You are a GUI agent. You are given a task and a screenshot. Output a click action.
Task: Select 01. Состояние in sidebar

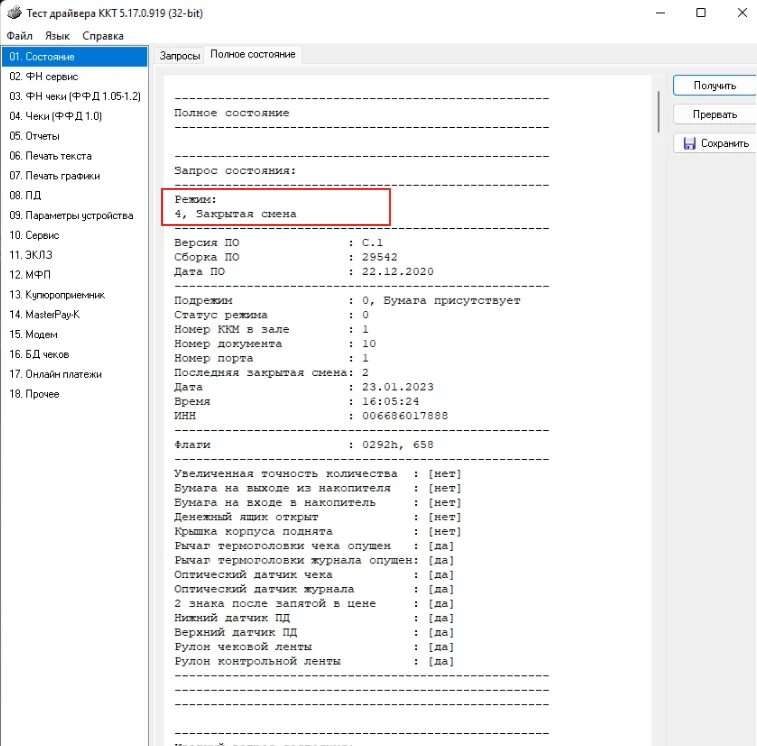[75, 56]
